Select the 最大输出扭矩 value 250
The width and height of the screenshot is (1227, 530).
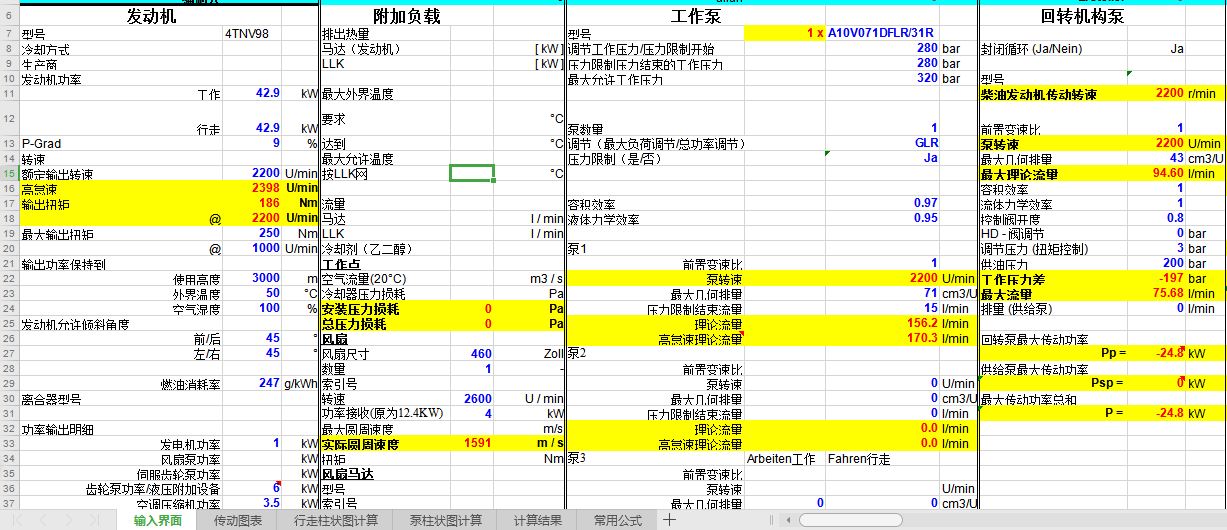tap(252, 233)
